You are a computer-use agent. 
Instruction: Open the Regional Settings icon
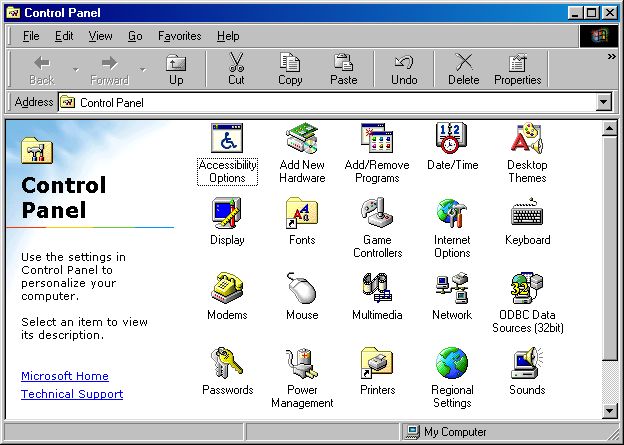point(452,364)
